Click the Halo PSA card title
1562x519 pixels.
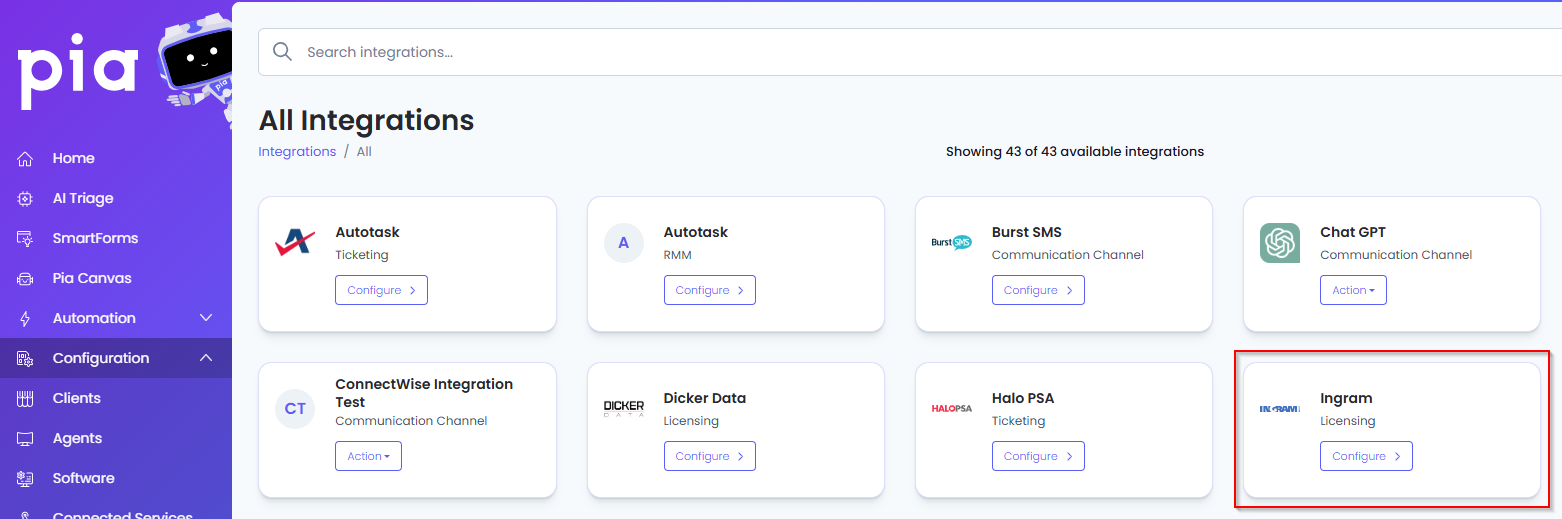tap(1023, 398)
